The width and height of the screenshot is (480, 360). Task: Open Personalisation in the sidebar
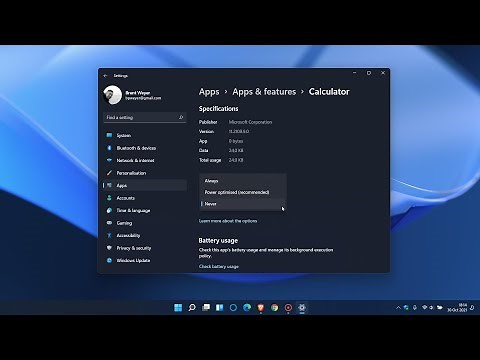[x=145, y=173]
